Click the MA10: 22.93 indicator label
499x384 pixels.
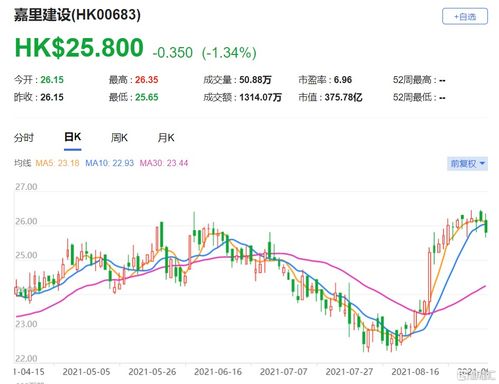(109, 163)
